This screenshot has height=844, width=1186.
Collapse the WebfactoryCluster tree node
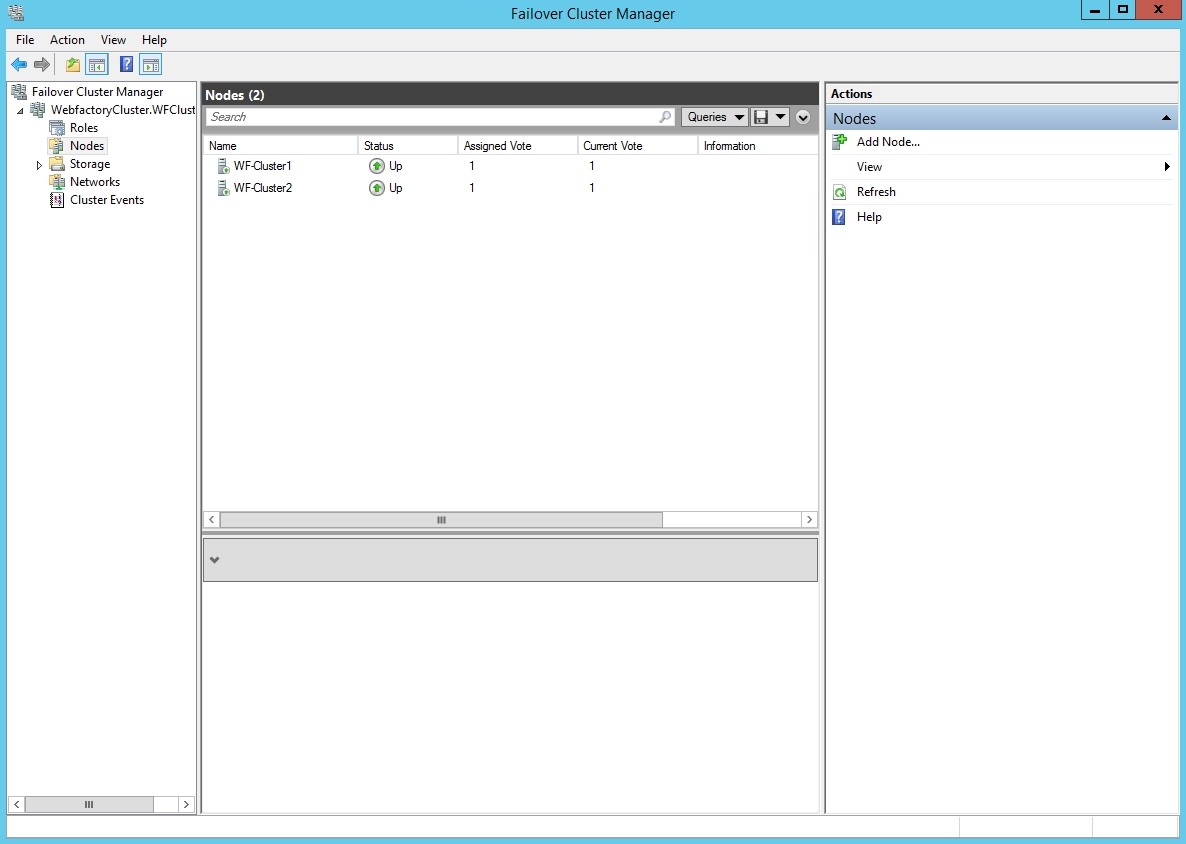pos(20,111)
